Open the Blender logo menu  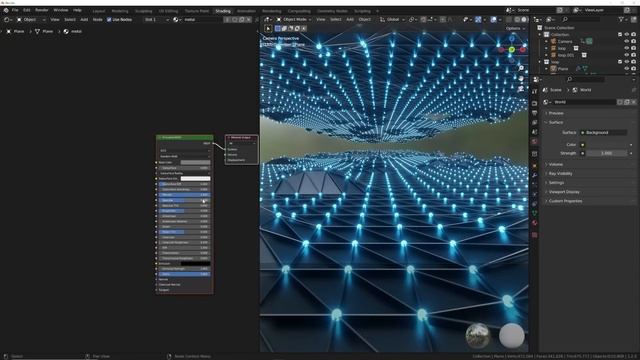pyautogui.click(x=6, y=10)
